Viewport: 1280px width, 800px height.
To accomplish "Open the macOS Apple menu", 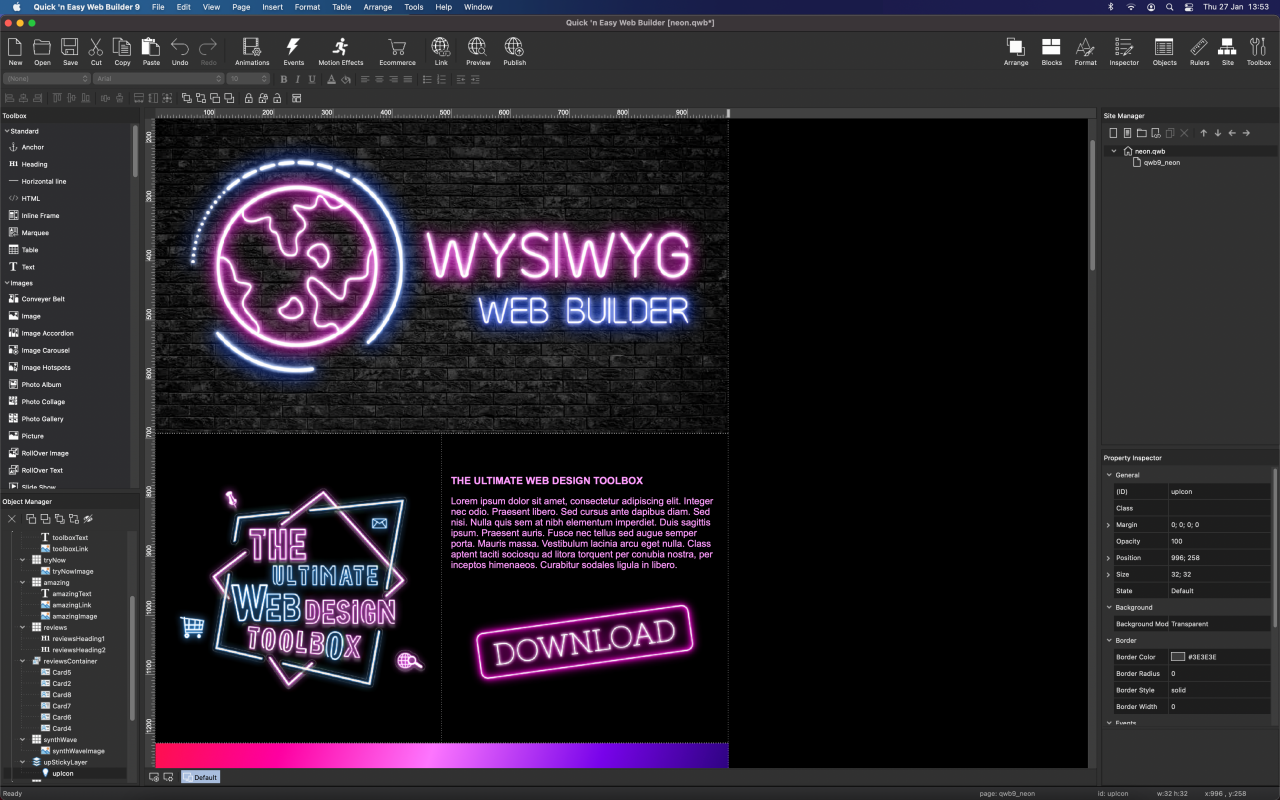I will click(16, 7).
